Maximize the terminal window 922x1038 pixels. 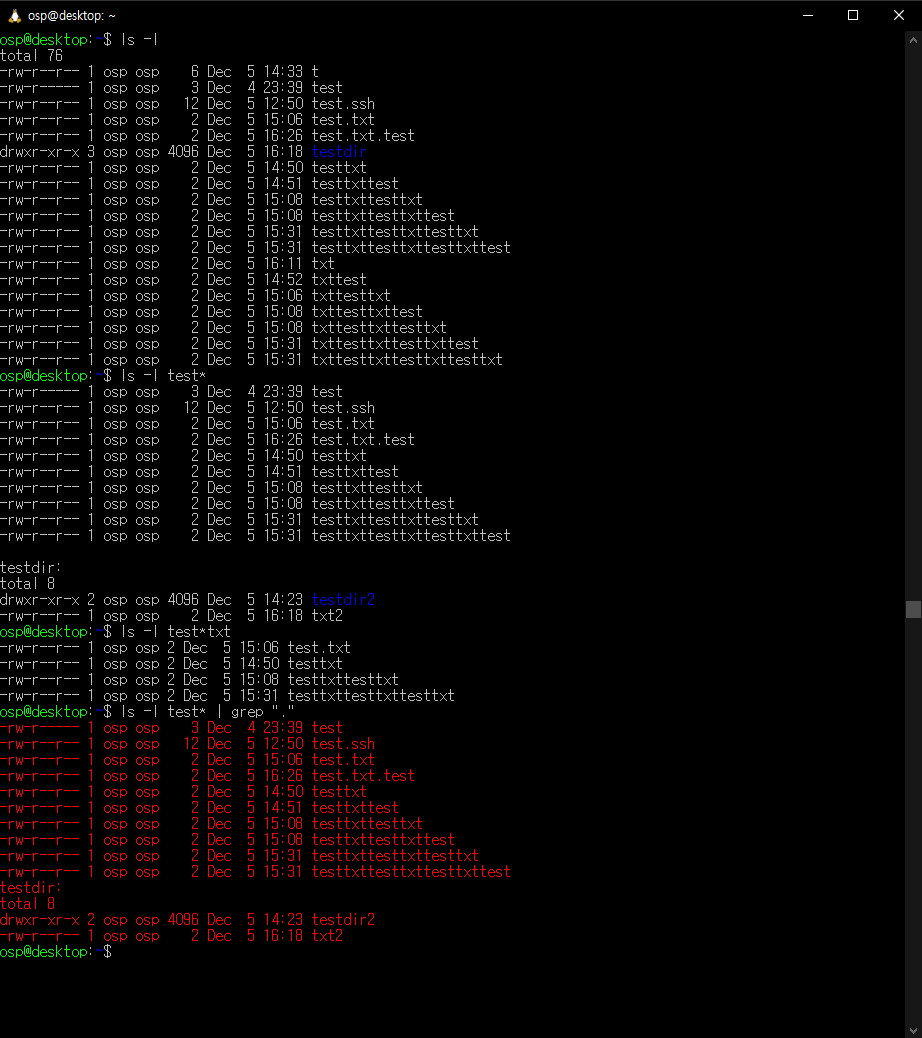[x=853, y=15]
